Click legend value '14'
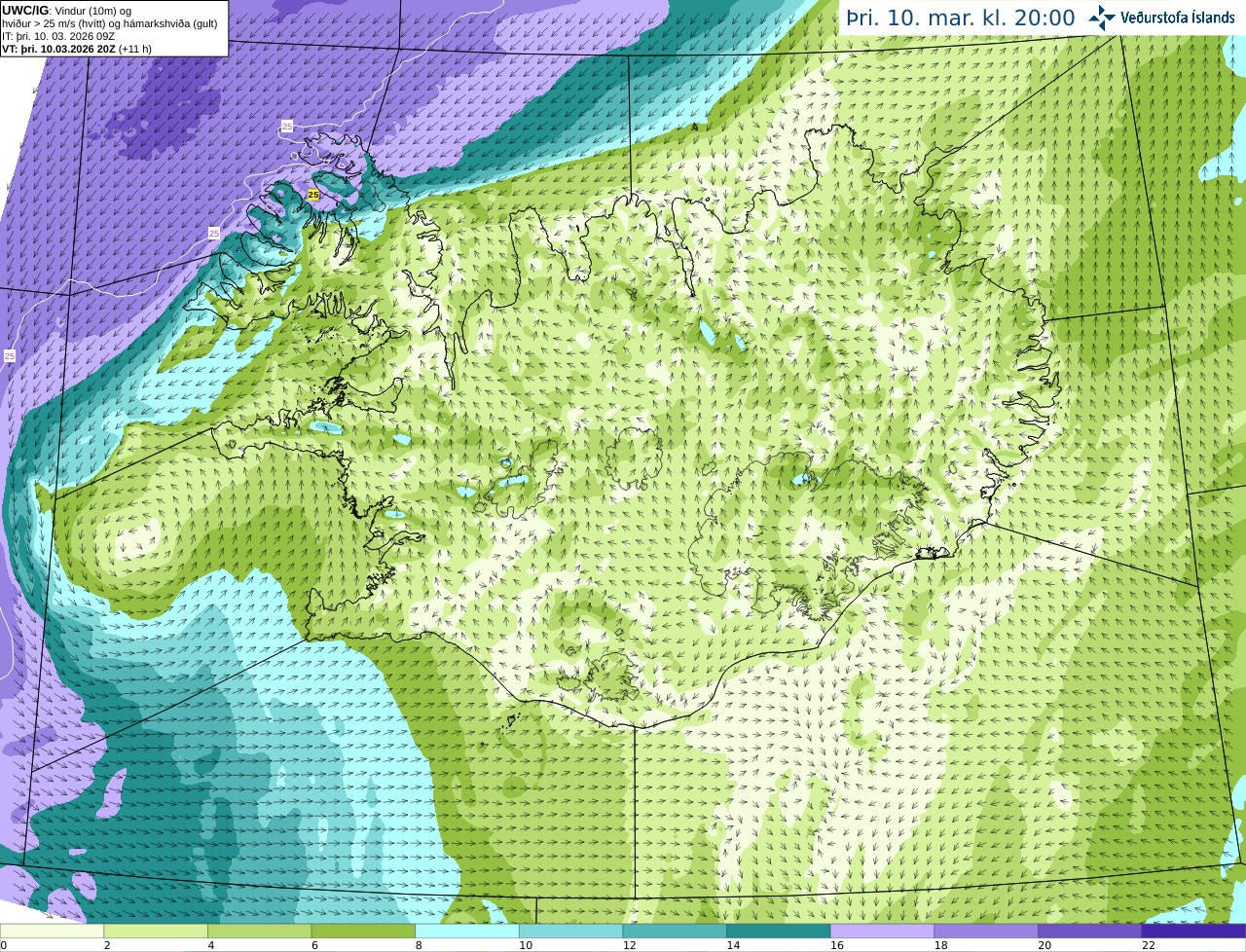The image size is (1246, 952). (733, 945)
